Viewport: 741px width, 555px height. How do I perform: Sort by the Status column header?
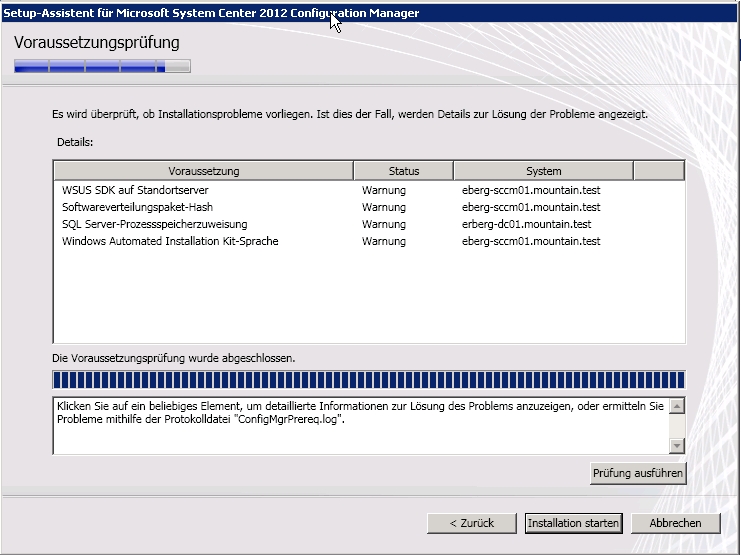[x=404, y=171]
